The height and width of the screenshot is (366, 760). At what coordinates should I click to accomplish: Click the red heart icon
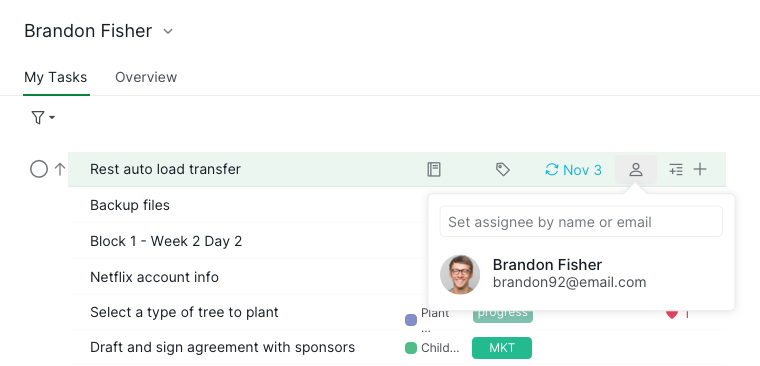(672, 315)
